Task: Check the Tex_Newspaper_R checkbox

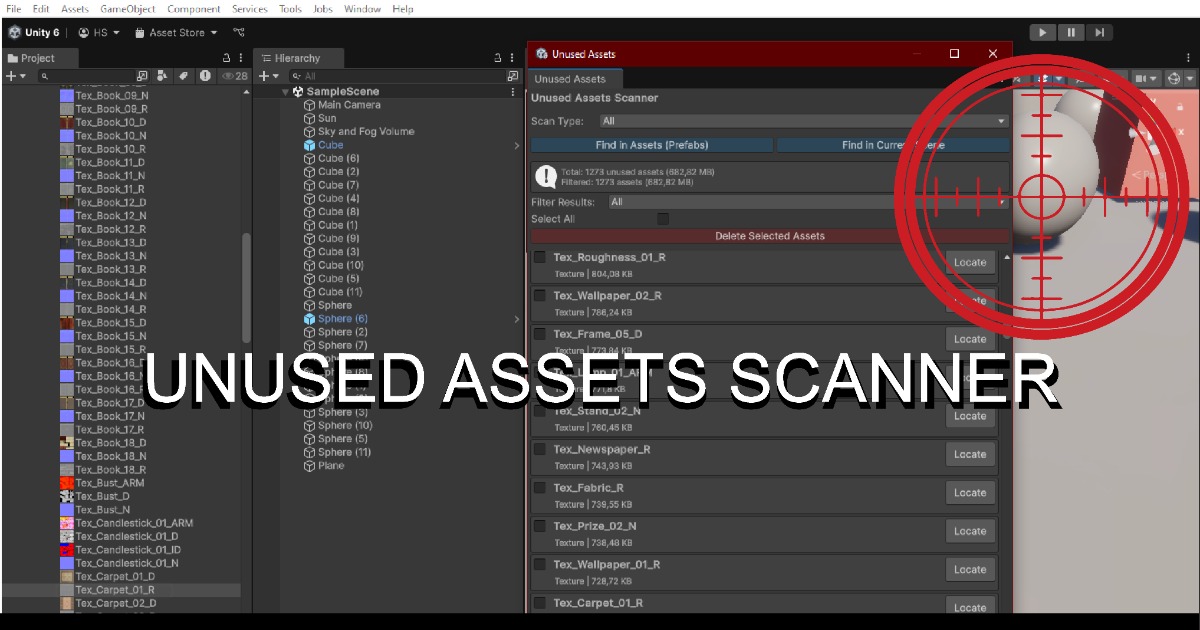Action: [540, 449]
